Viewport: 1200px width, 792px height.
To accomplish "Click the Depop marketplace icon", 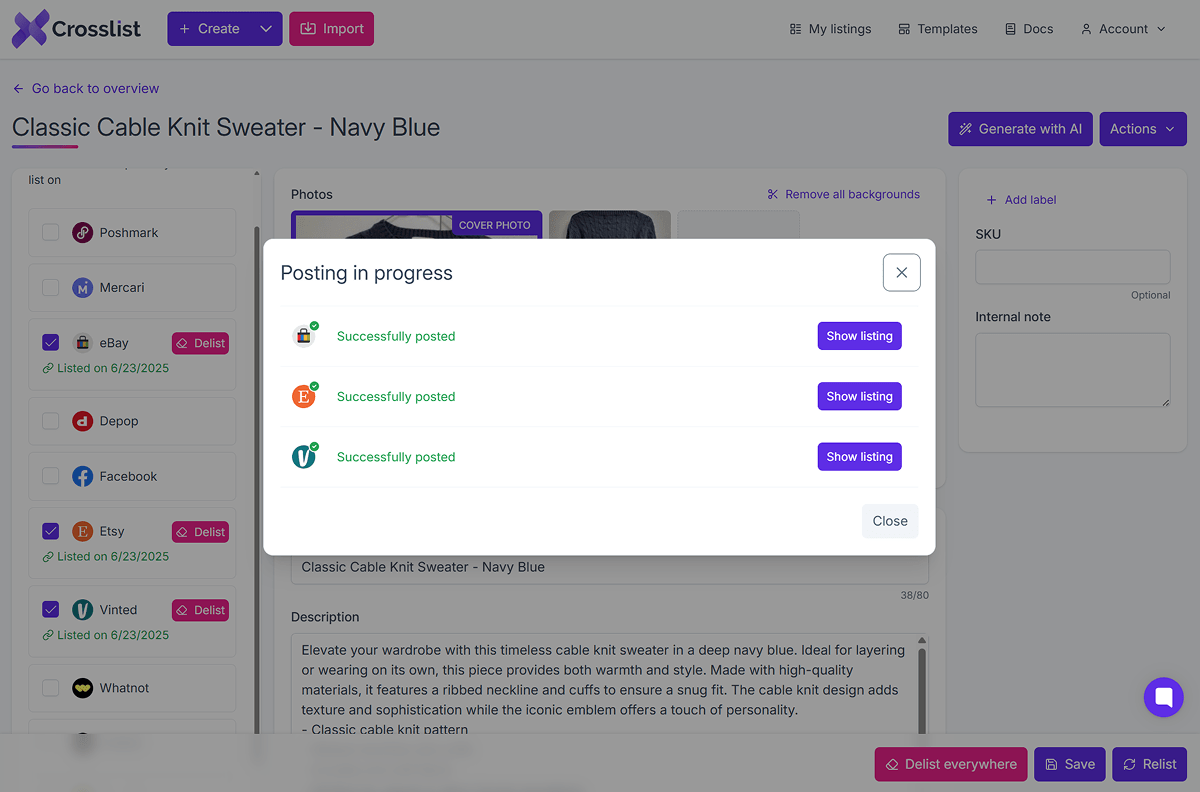I will (83, 421).
